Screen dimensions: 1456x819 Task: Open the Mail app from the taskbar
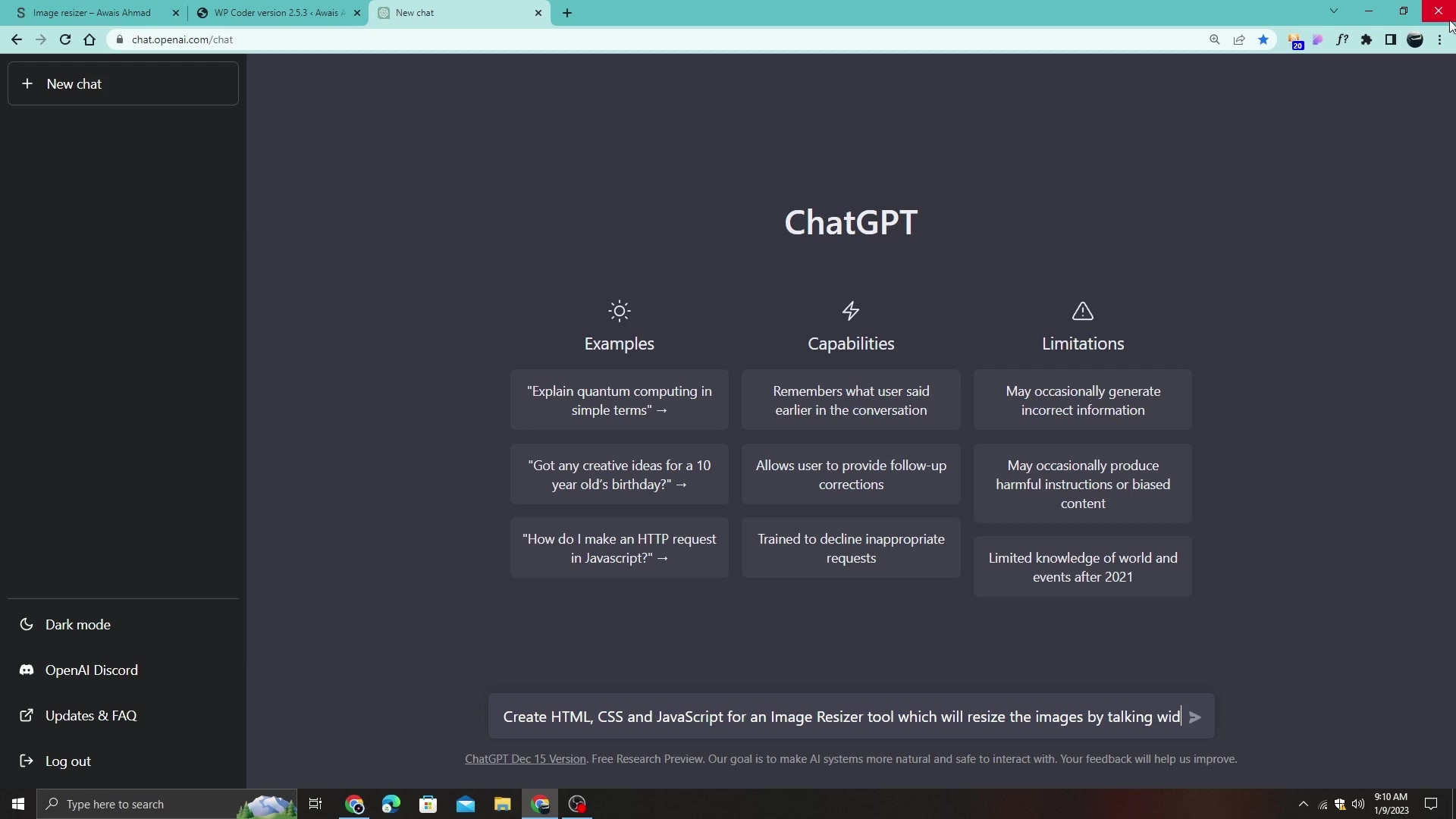pyautogui.click(x=466, y=804)
